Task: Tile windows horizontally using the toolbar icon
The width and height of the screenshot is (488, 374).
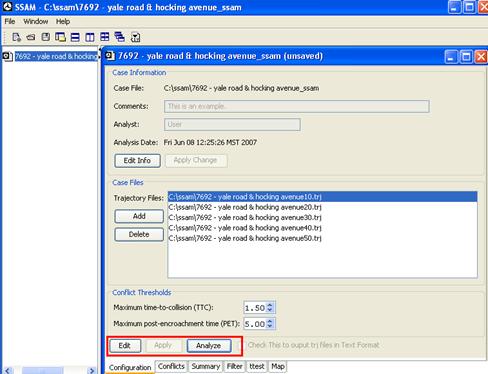Action: tap(75, 37)
